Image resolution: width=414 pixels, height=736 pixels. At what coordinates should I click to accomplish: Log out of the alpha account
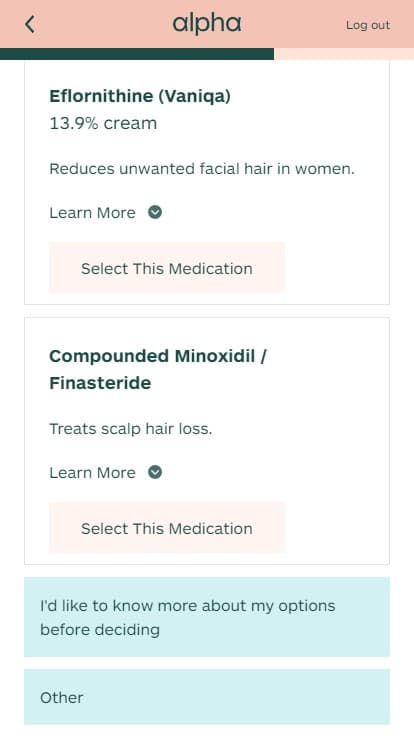click(x=368, y=25)
